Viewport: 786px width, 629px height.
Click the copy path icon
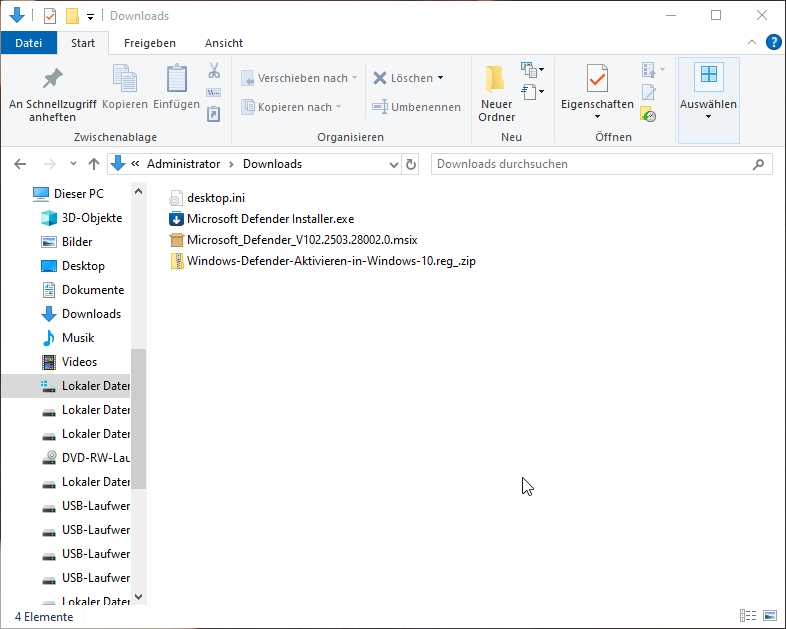(214, 93)
